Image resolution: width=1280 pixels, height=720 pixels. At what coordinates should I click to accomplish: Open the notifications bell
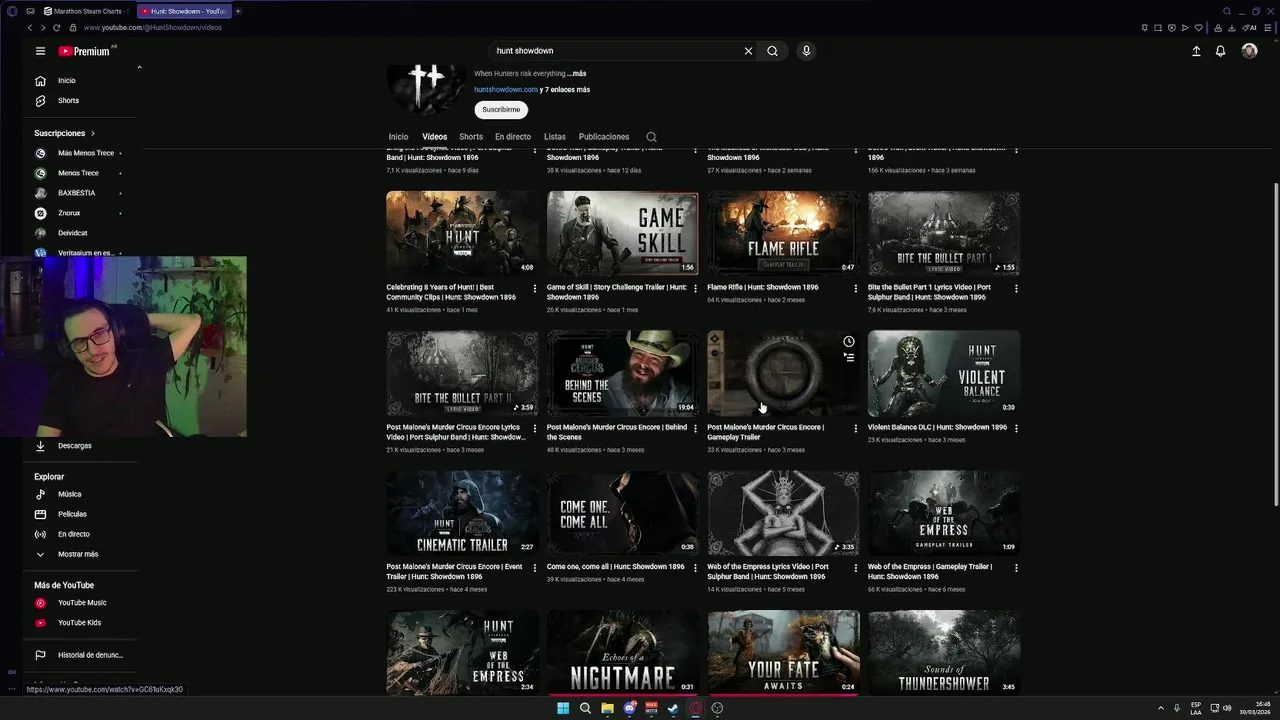click(1220, 51)
